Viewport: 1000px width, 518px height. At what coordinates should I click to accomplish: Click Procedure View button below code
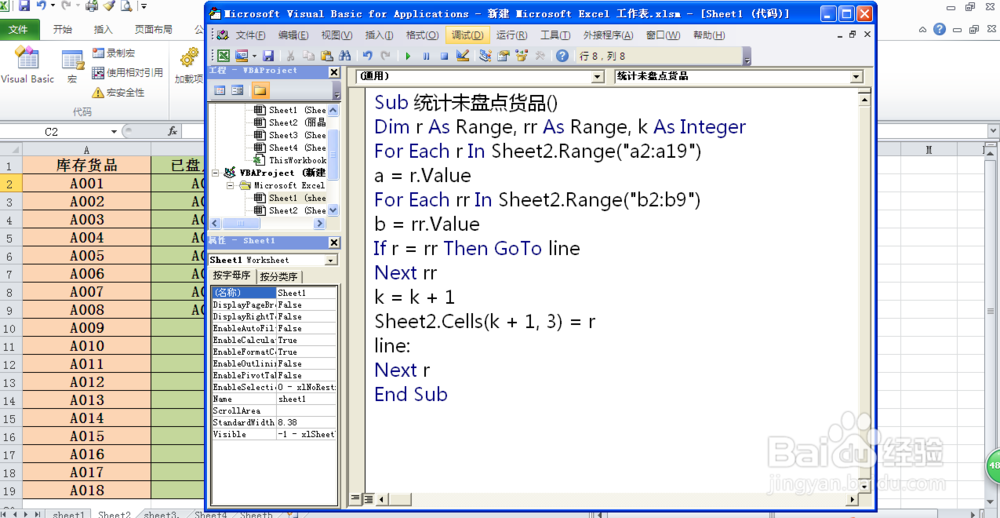[356, 498]
